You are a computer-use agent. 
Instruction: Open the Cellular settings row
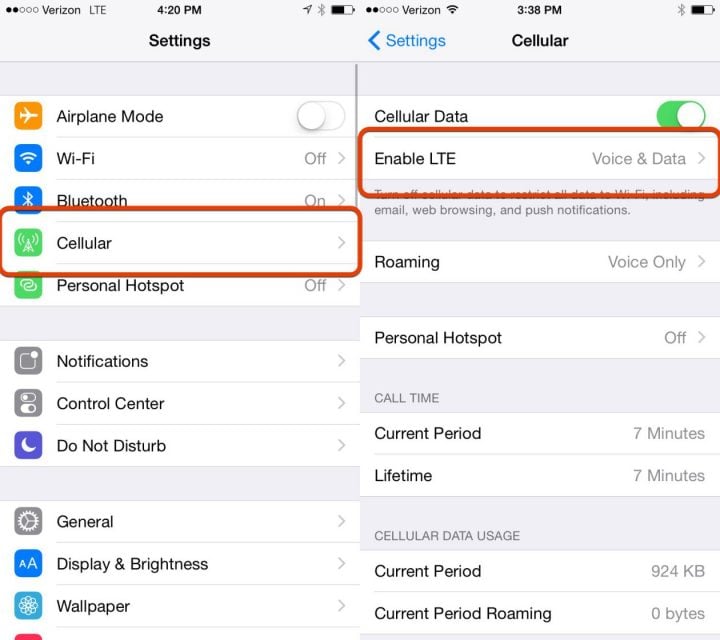click(x=180, y=243)
